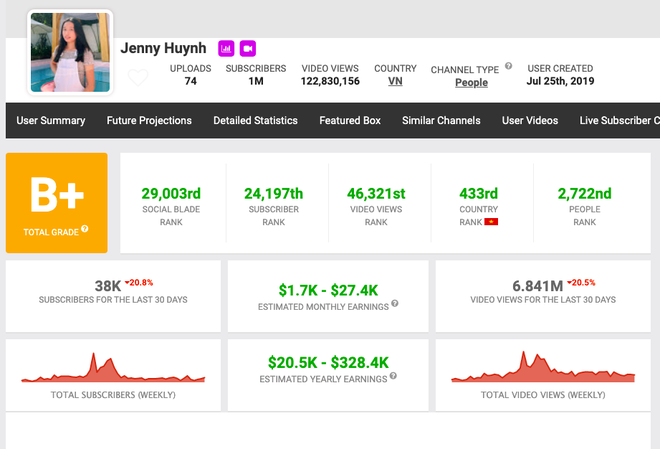This screenshot has width=660, height=449.
Task: Select the 122,830,156 video views value
Action: coord(330,81)
